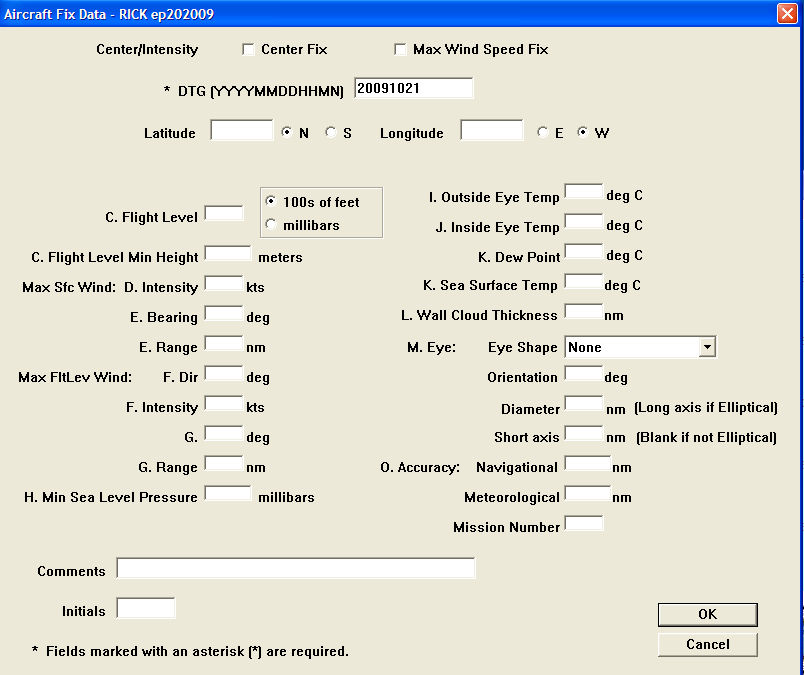804x675 pixels.
Task: Switch Flight Level units to millibars
Action: (x=270, y=223)
